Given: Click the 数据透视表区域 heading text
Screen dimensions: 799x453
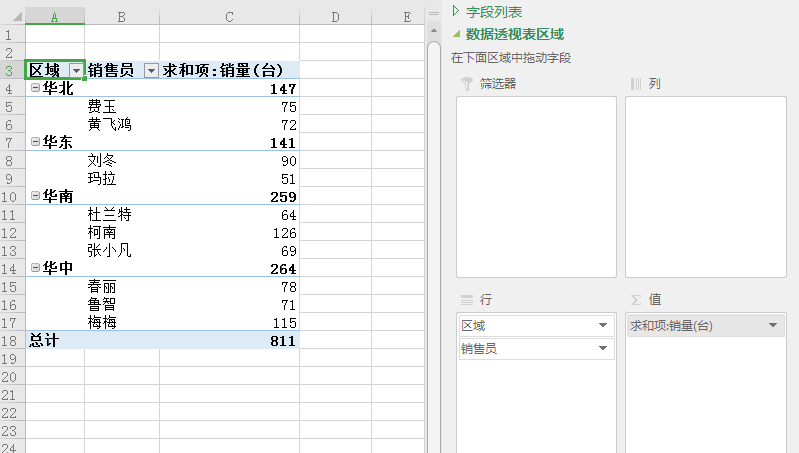Looking at the screenshot, I should pyautogui.click(x=515, y=34).
